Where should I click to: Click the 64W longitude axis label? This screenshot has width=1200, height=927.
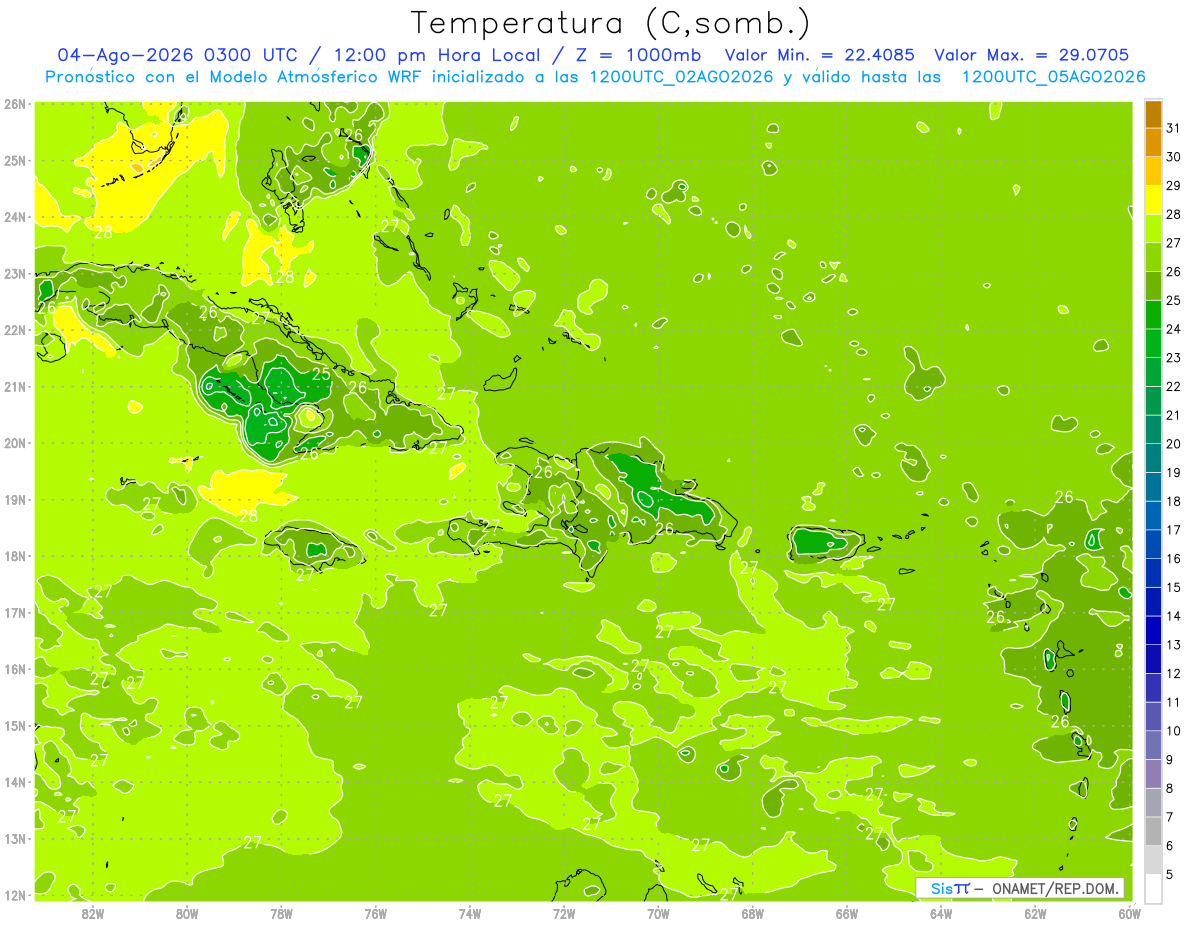point(941,913)
